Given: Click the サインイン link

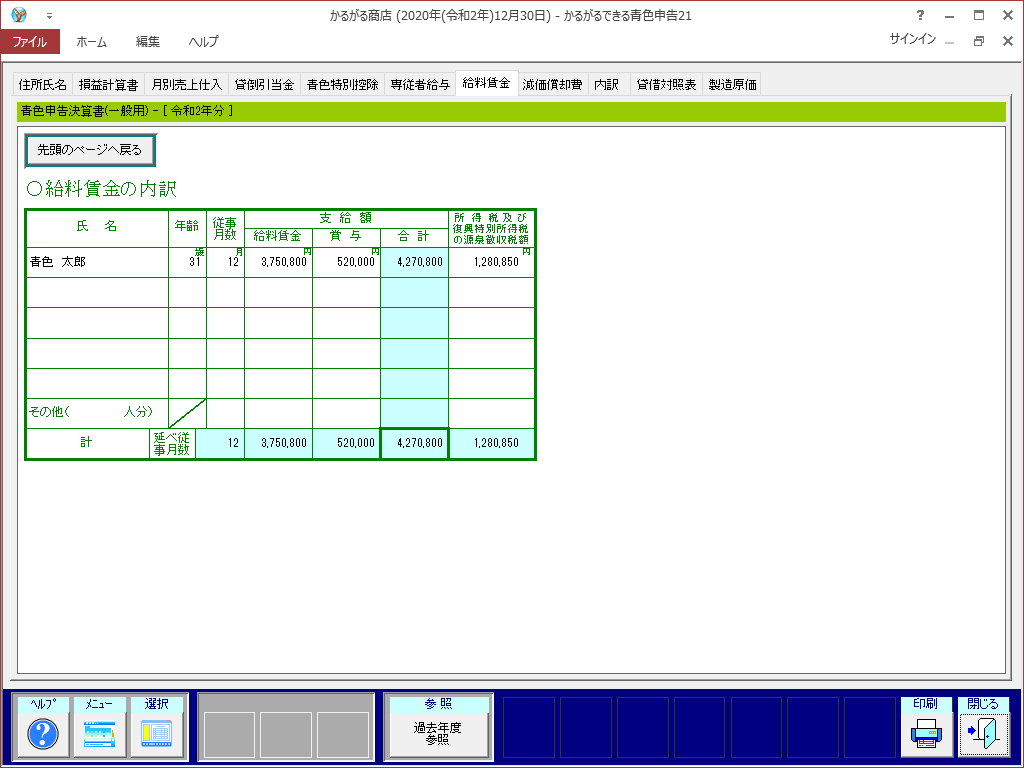Looking at the screenshot, I should click(x=912, y=39).
